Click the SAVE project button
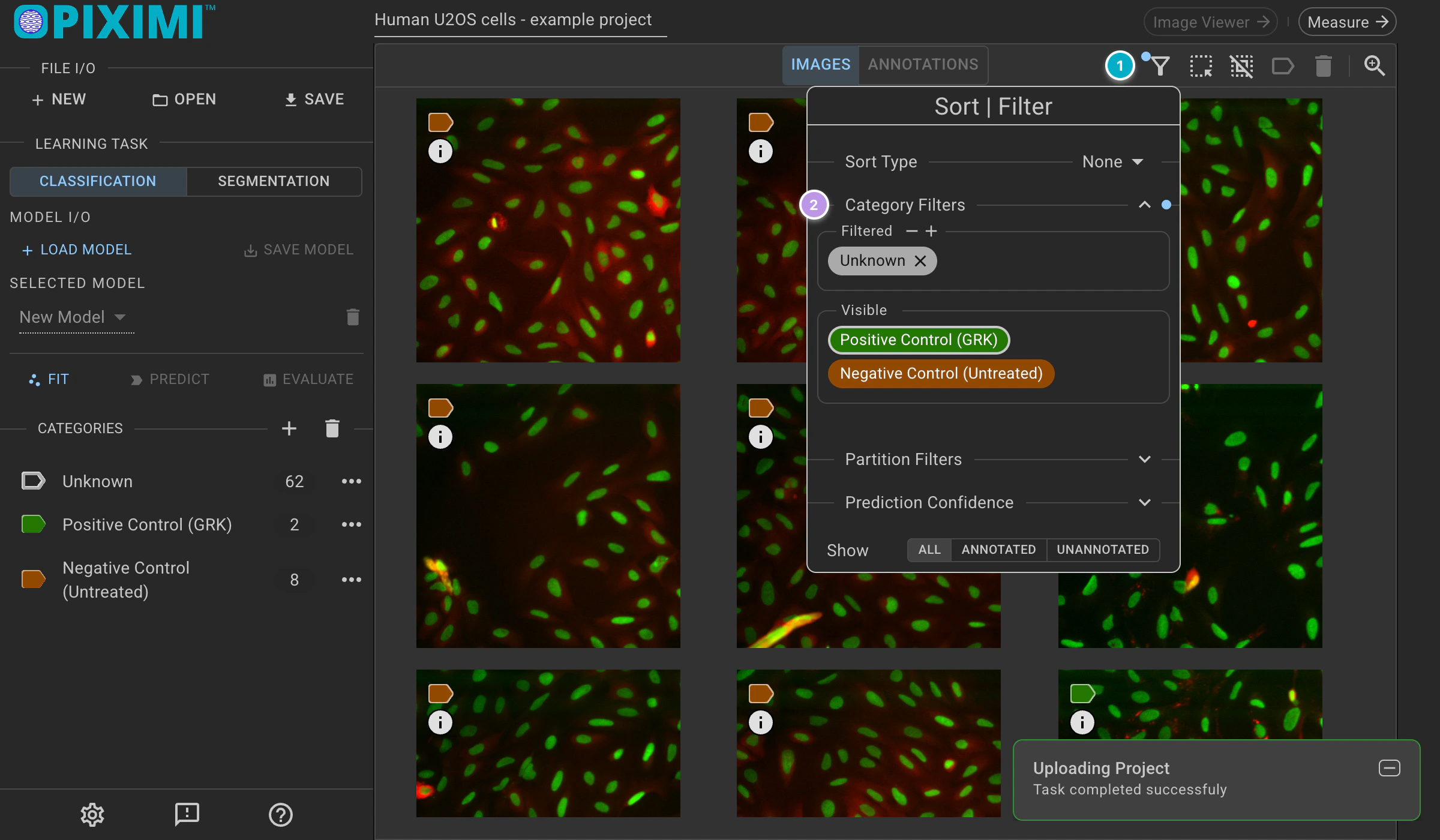Viewport: 1440px width, 840px height. 314,100
